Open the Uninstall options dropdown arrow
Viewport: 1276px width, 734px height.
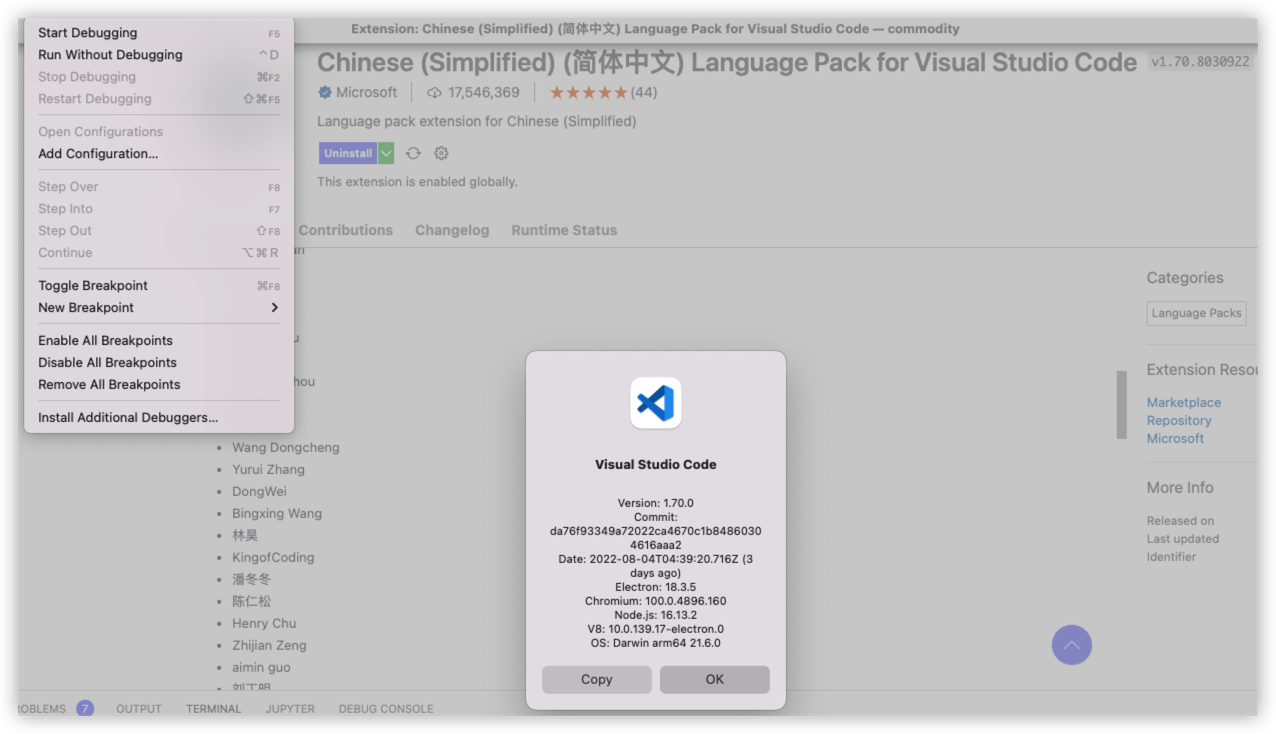tap(386, 153)
